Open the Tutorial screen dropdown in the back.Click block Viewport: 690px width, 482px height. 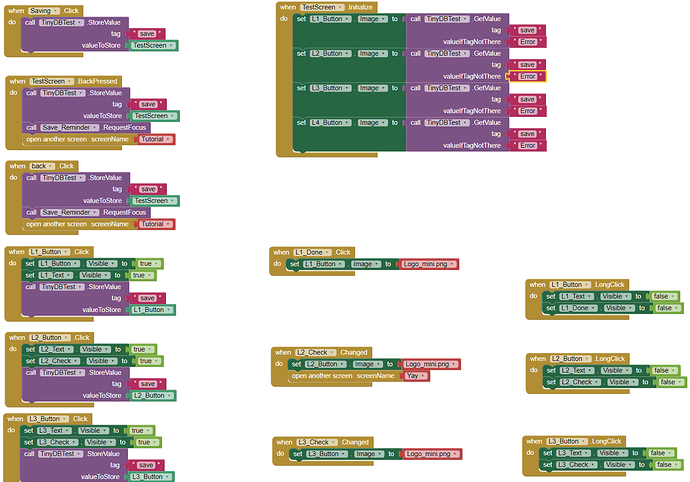click(x=157, y=224)
